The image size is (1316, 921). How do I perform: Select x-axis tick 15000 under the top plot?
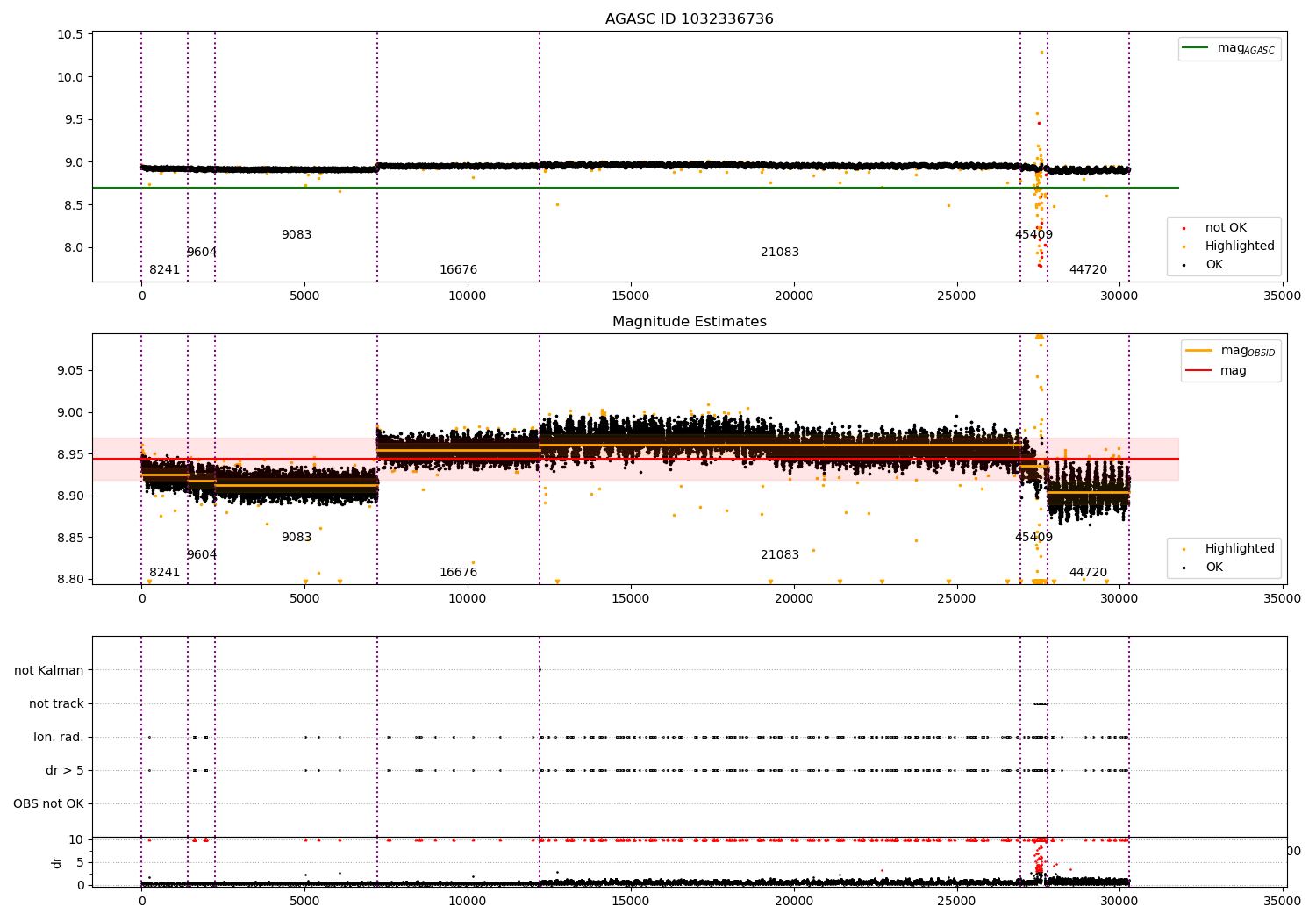click(x=630, y=296)
